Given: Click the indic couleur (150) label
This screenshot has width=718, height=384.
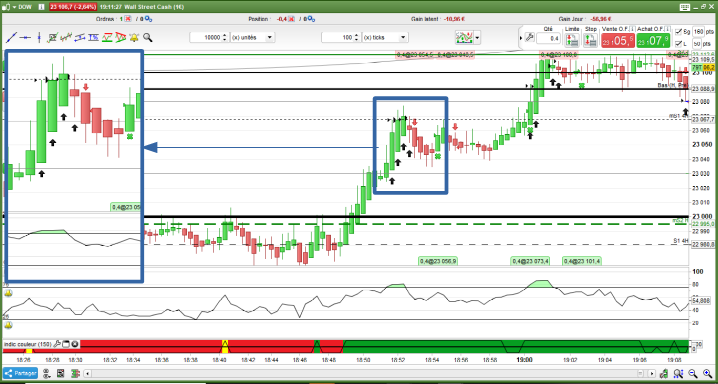Looking at the screenshot, I should pos(27,344).
